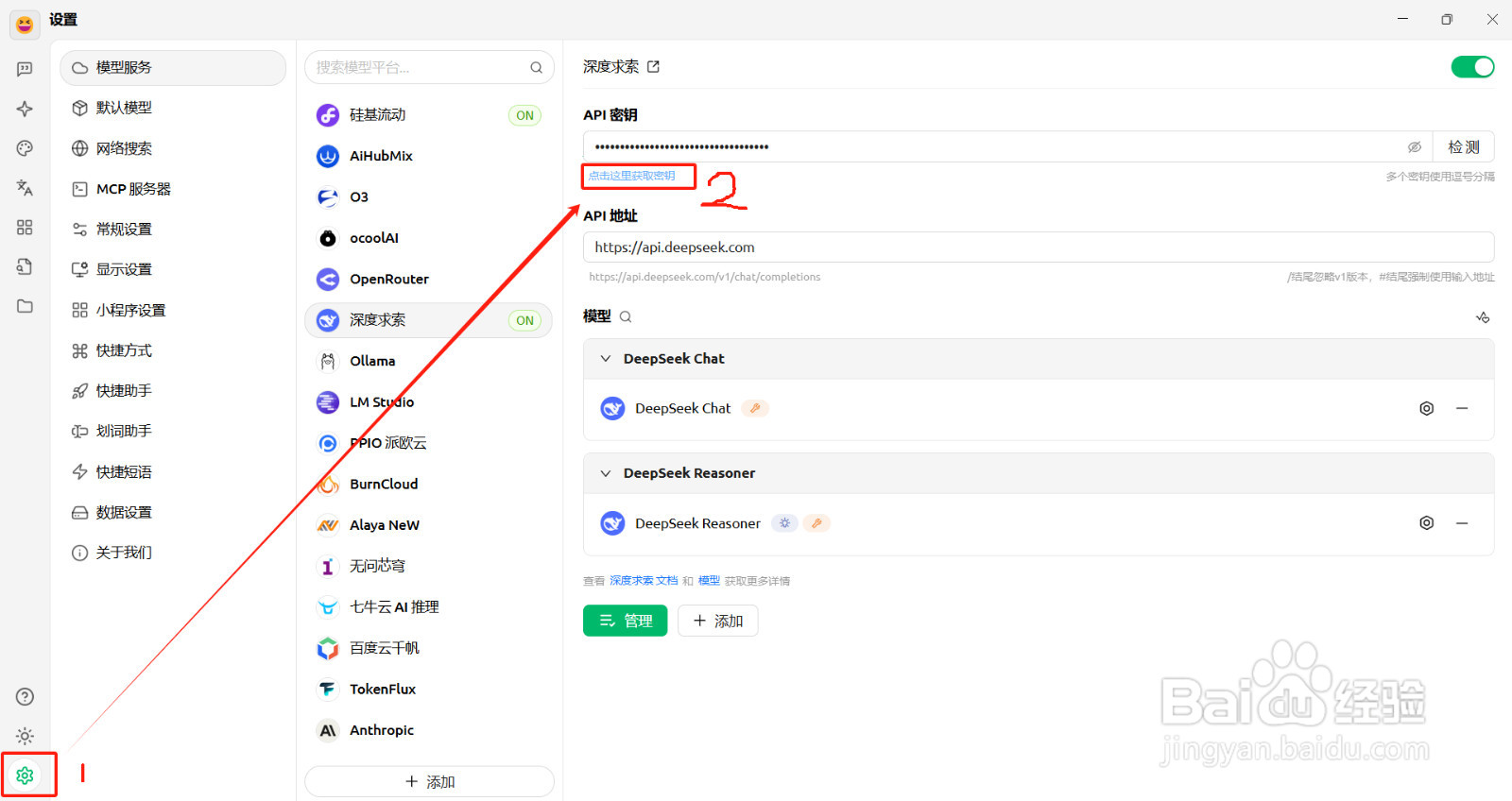Click the DeepSeek Reasoner tool-use tag
Viewport: 1512px width, 801px height.
tap(816, 523)
